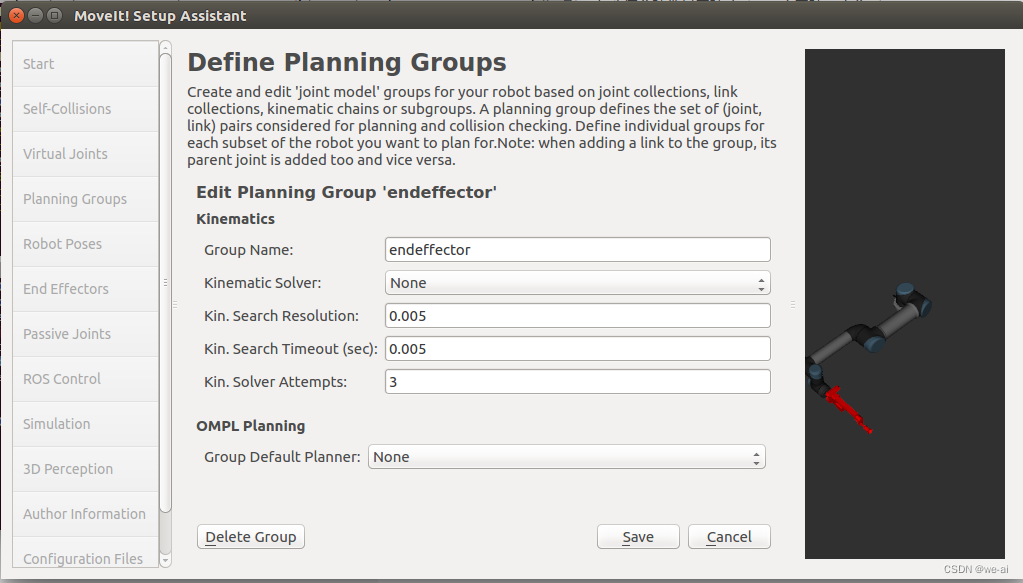This screenshot has height=583, width=1023.
Task: Click the OMPL Planning section label
Action: 251,426
